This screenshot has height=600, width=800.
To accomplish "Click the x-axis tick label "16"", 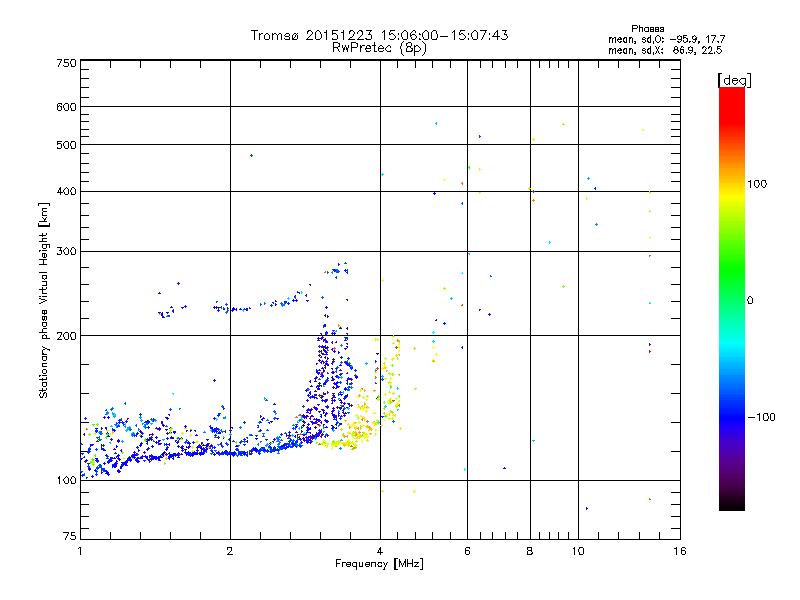I will coord(680,551).
